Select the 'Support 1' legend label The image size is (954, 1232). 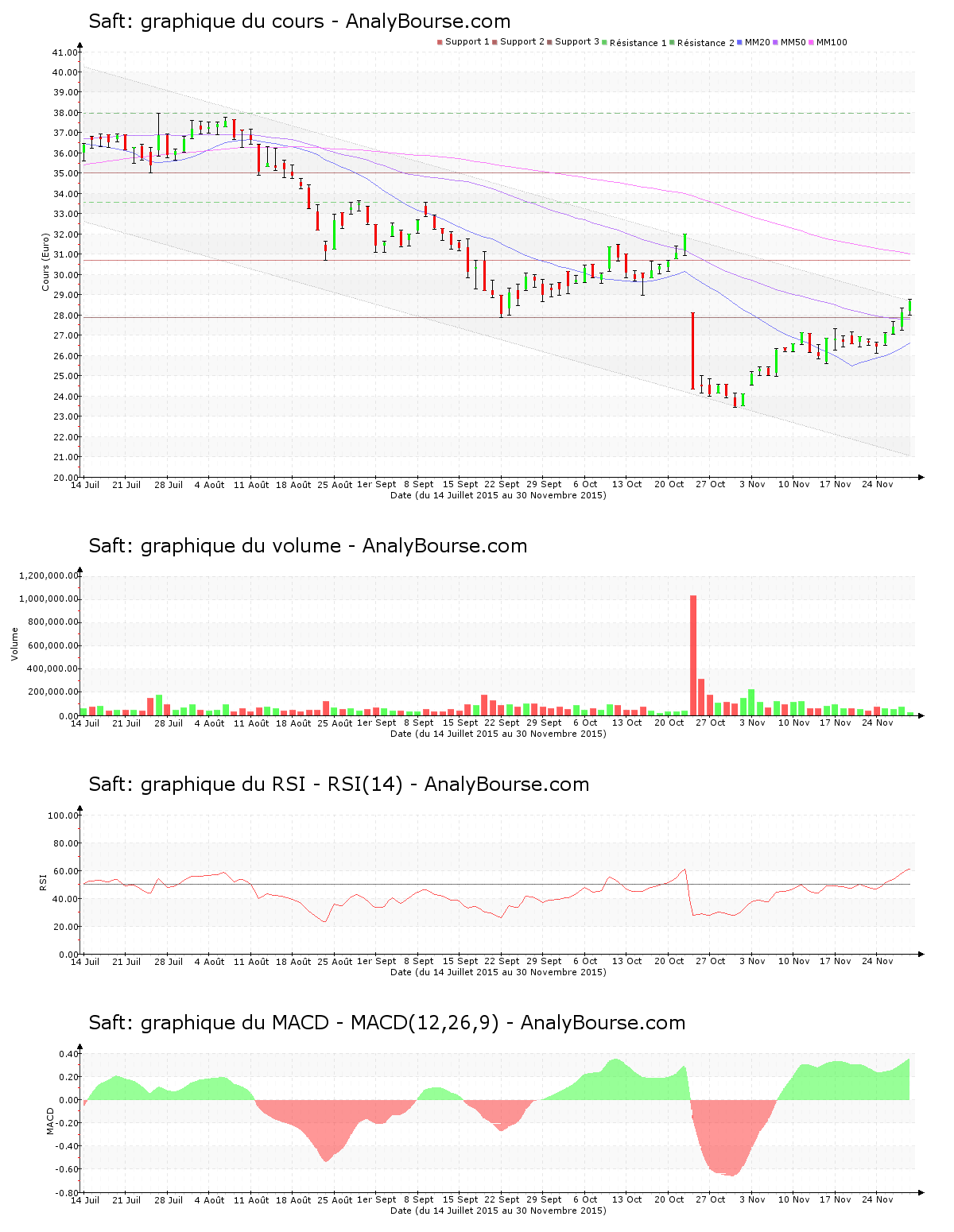point(467,42)
